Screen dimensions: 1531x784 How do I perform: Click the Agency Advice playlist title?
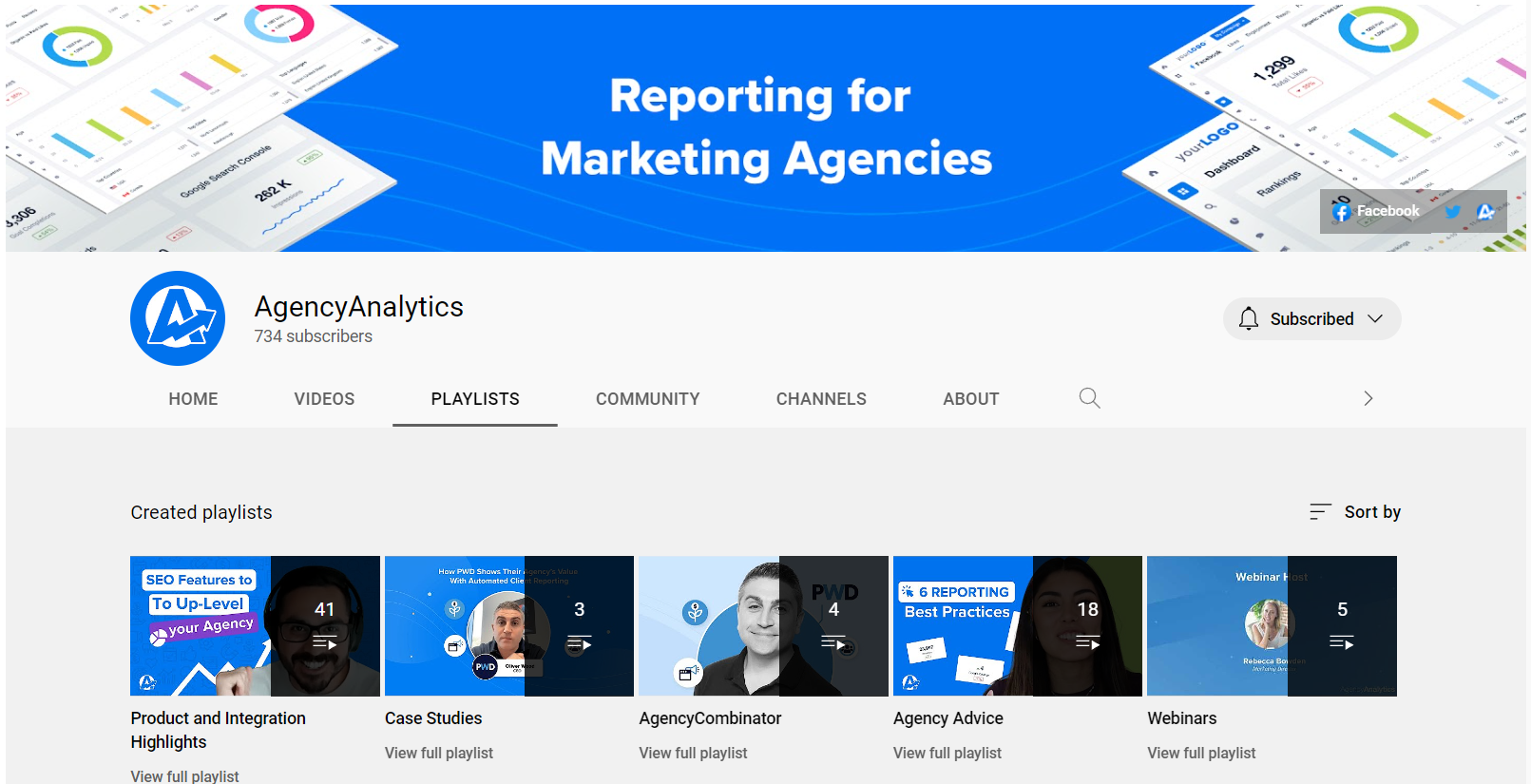coord(948,718)
